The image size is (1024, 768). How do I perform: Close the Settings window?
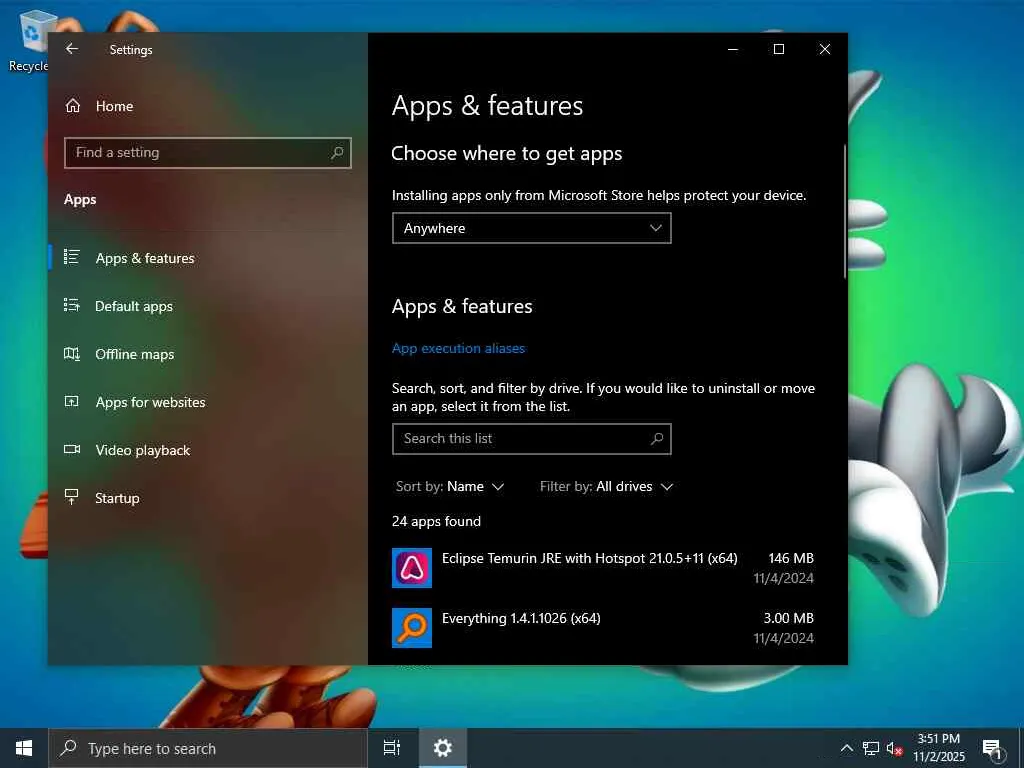click(825, 49)
